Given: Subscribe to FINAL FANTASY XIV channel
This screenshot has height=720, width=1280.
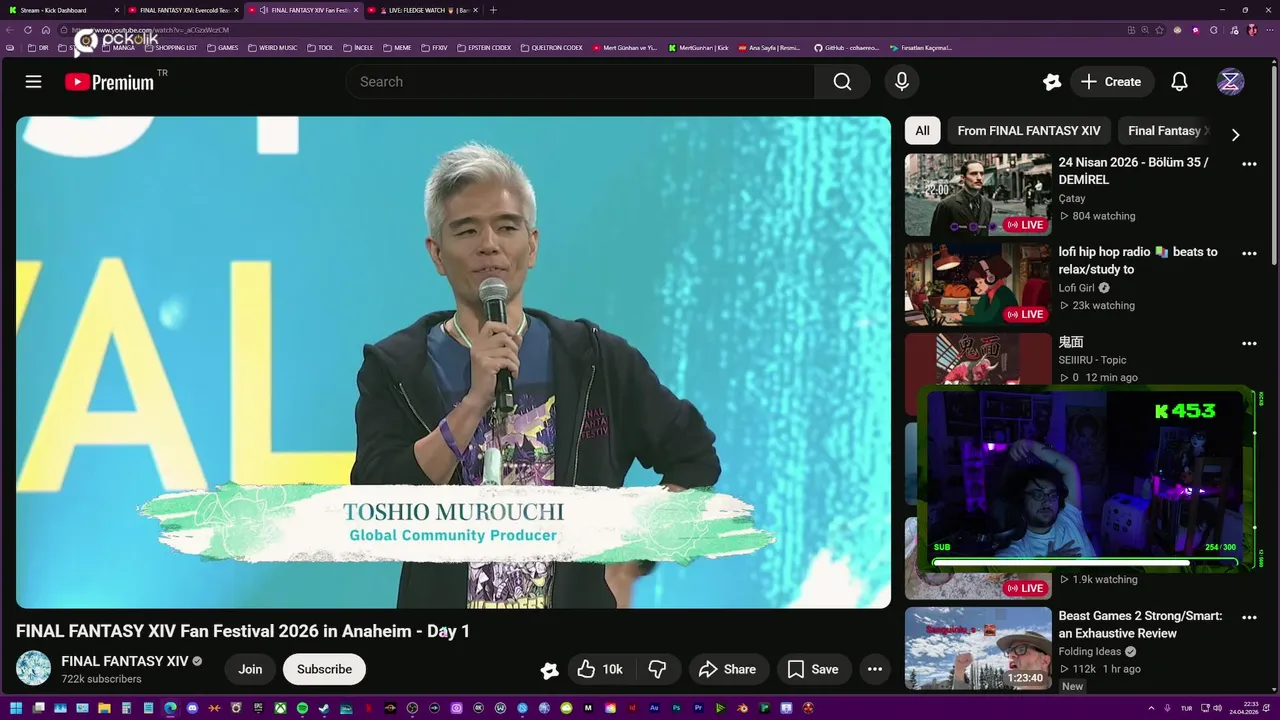Looking at the screenshot, I should coord(324,669).
